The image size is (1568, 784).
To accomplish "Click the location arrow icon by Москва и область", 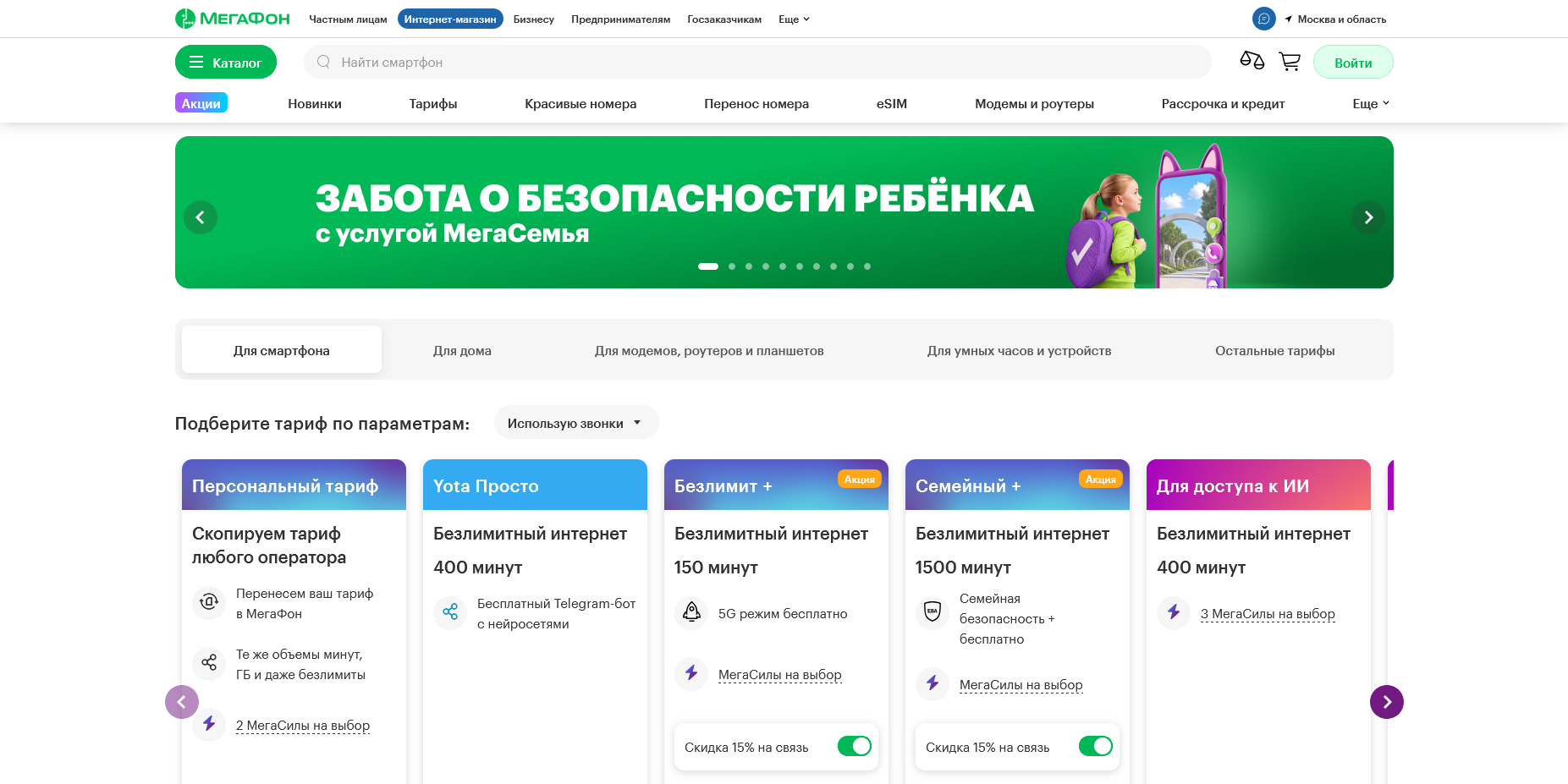I will [x=1289, y=19].
